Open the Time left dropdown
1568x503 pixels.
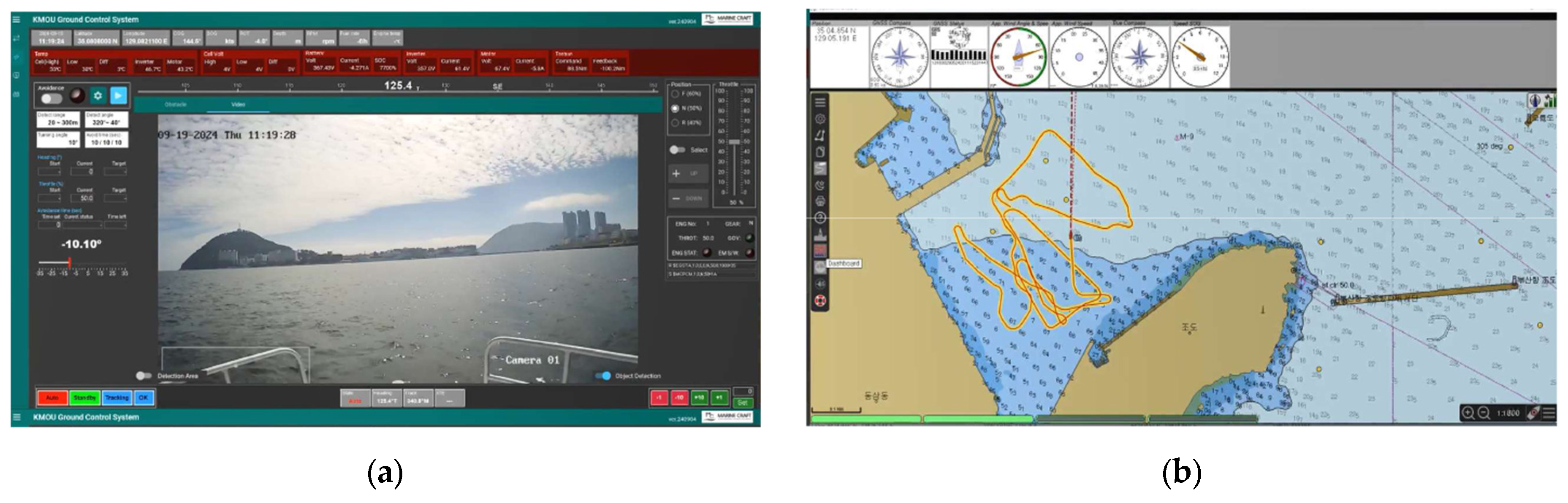point(116,225)
